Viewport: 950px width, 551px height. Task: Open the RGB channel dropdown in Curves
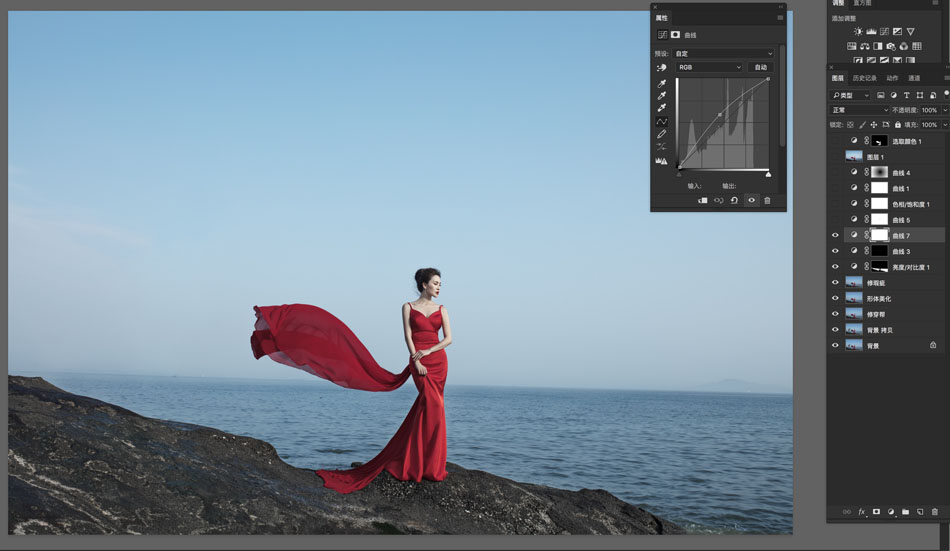coord(709,67)
